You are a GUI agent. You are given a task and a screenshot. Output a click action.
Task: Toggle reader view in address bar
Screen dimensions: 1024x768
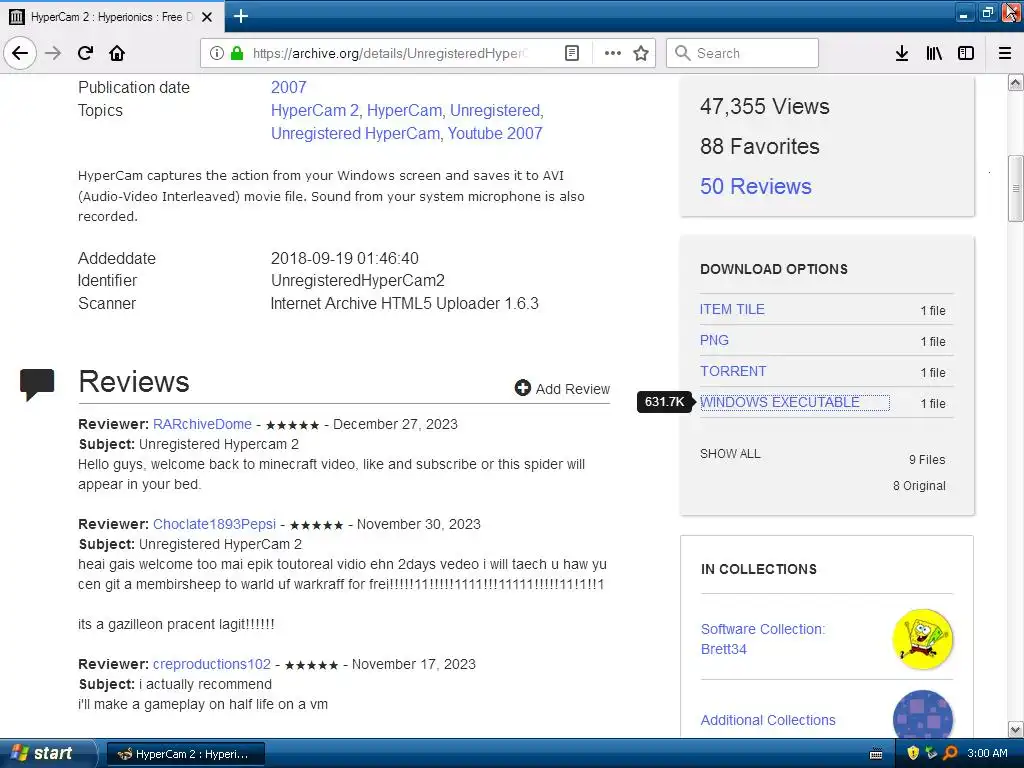click(571, 53)
